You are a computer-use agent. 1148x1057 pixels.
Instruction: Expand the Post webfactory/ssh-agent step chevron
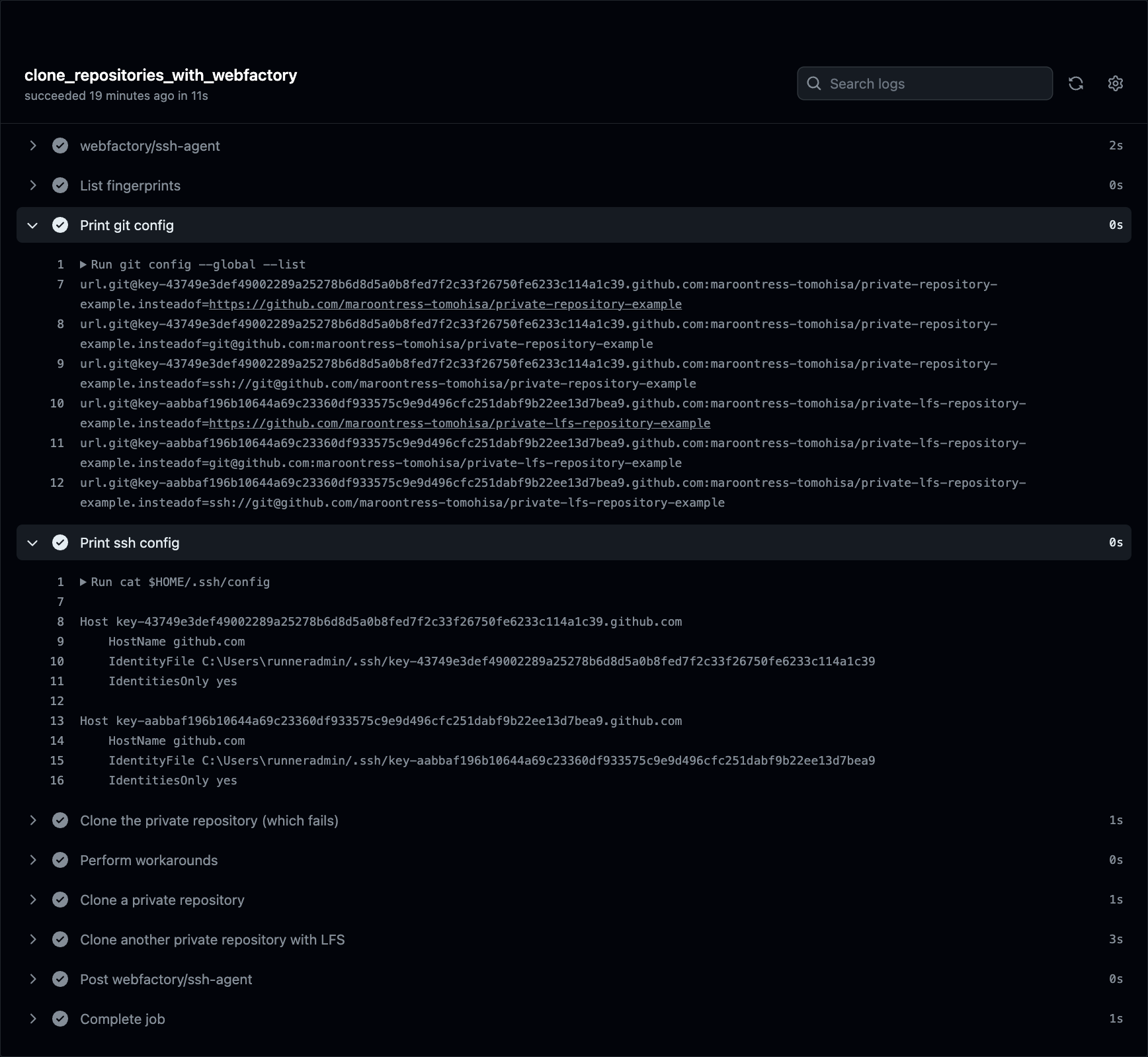pos(32,979)
